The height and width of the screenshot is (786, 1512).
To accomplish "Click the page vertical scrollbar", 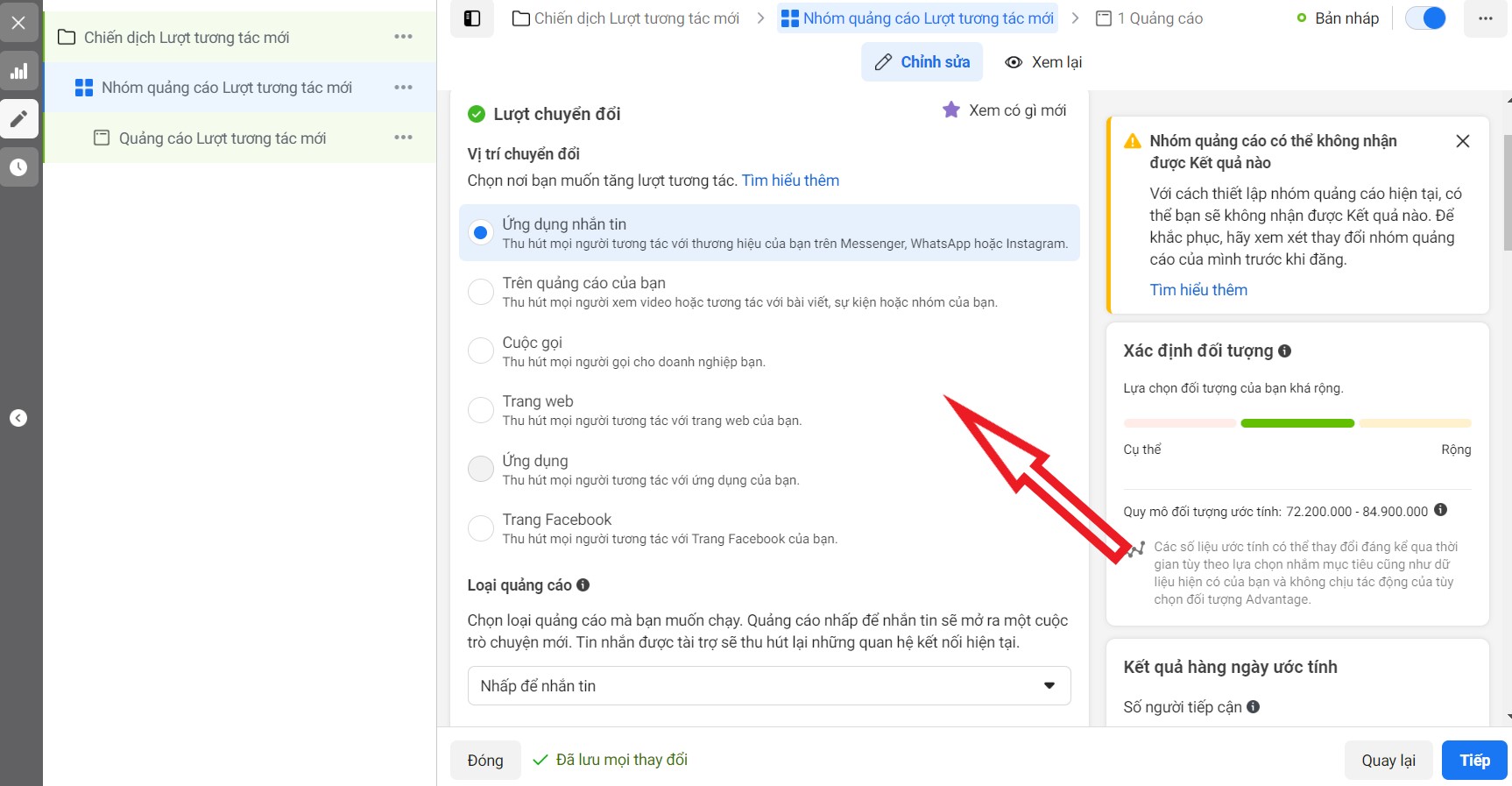I will [x=1507, y=193].
